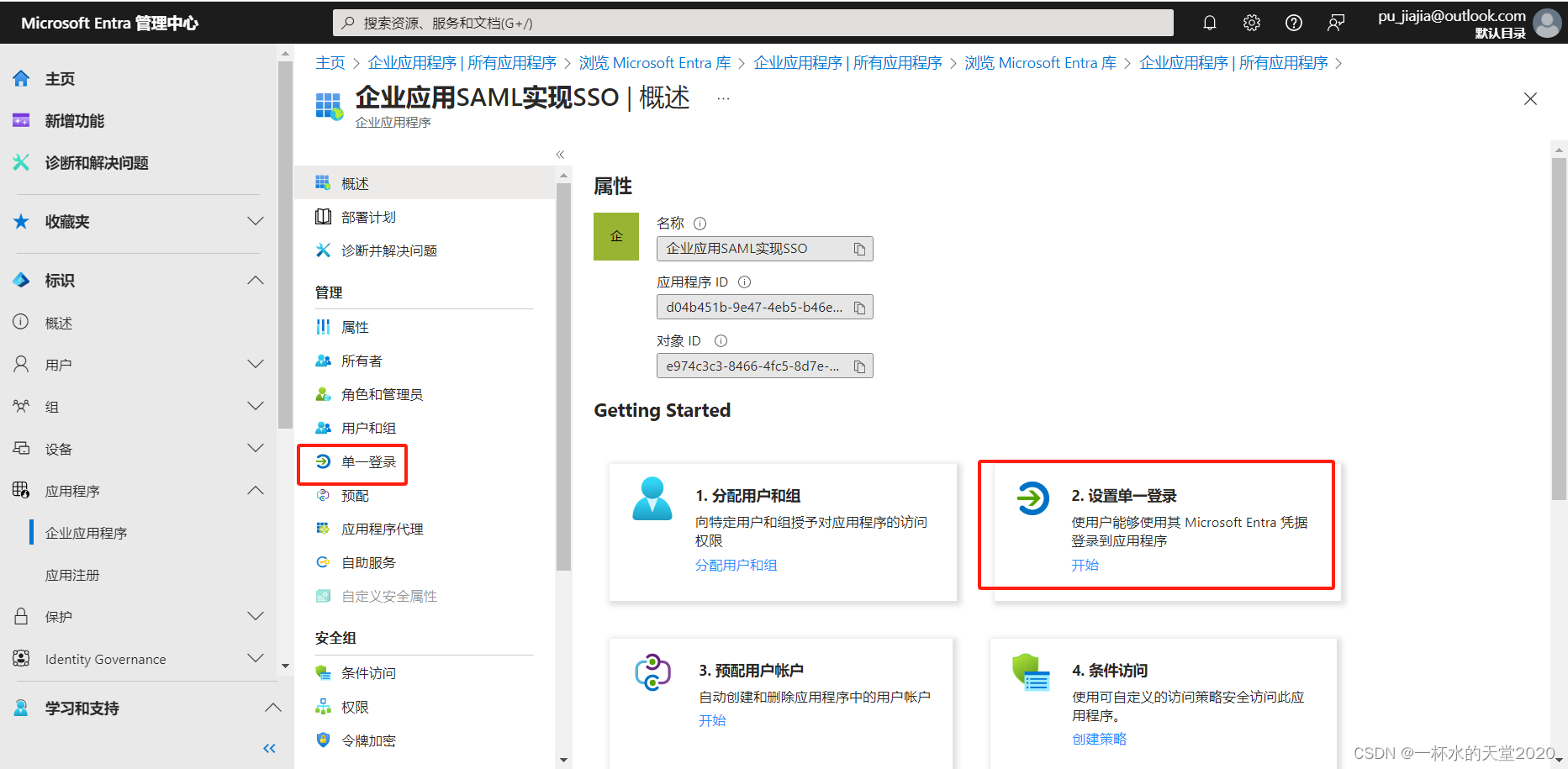The image size is (1568, 769).
Task: Click the pu_jiajia account avatar
Action: [1547, 23]
